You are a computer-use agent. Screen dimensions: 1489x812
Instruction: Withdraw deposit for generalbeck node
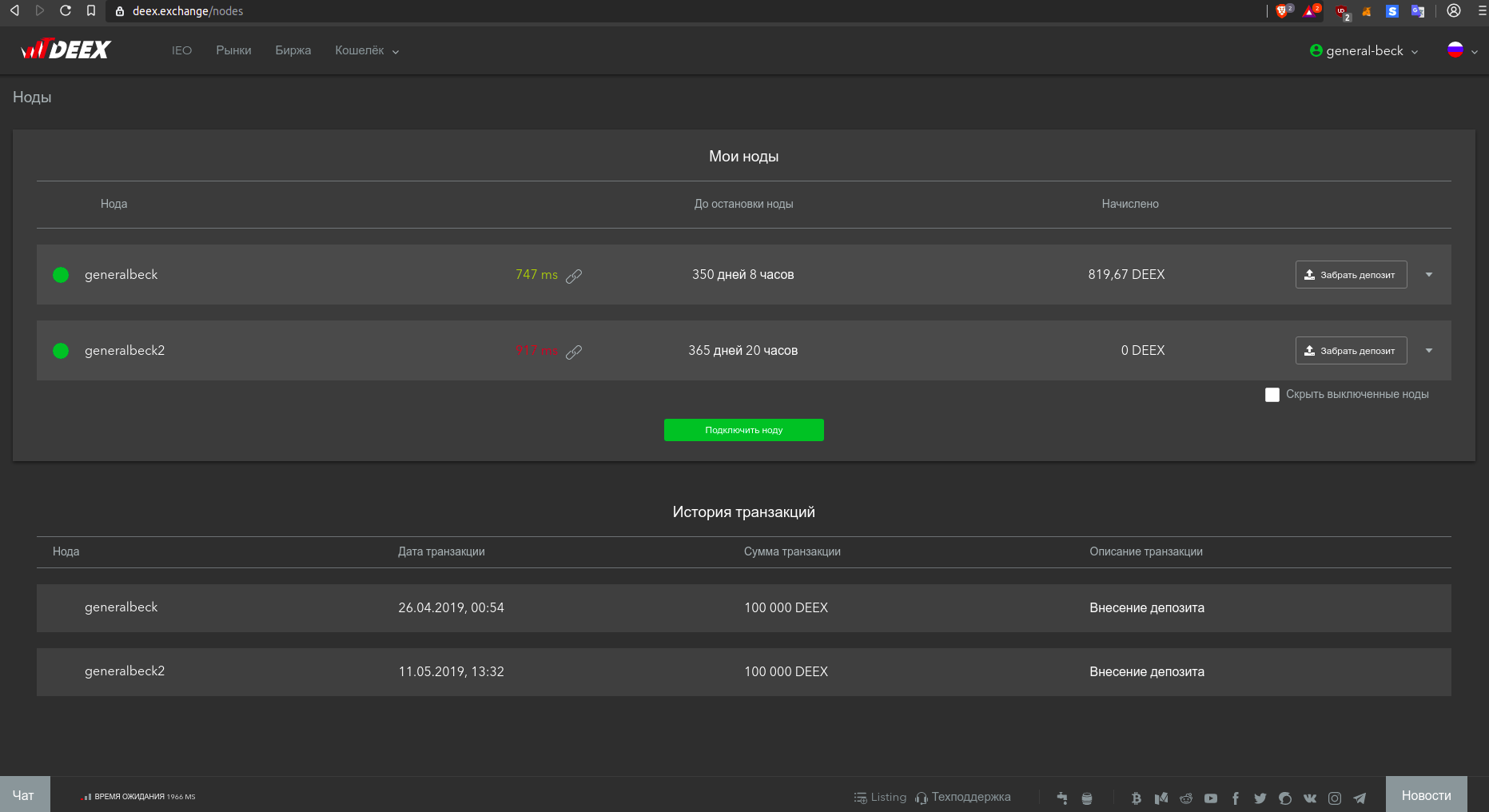coord(1351,275)
